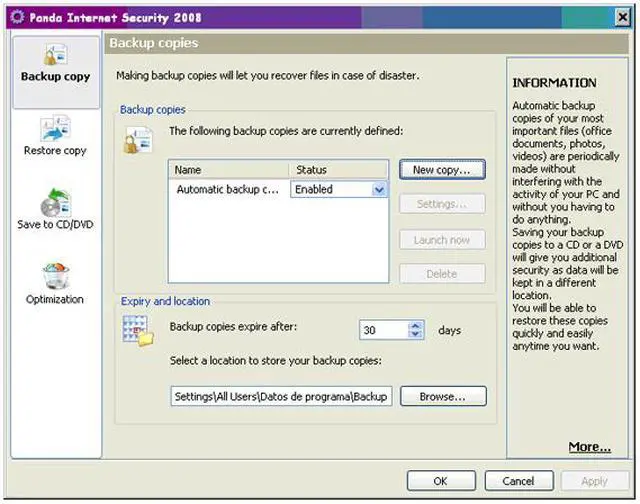Click the expiry days number field
Viewport: 640px width, 504px height.
[382, 330]
